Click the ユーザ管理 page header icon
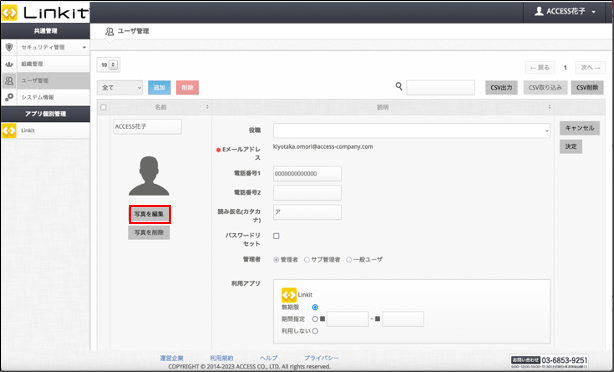The image size is (614, 372). click(110, 31)
